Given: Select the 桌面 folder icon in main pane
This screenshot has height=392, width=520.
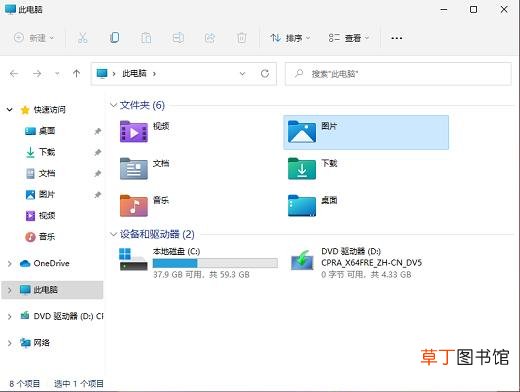Looking at the screenshot, I should point(302,206).
